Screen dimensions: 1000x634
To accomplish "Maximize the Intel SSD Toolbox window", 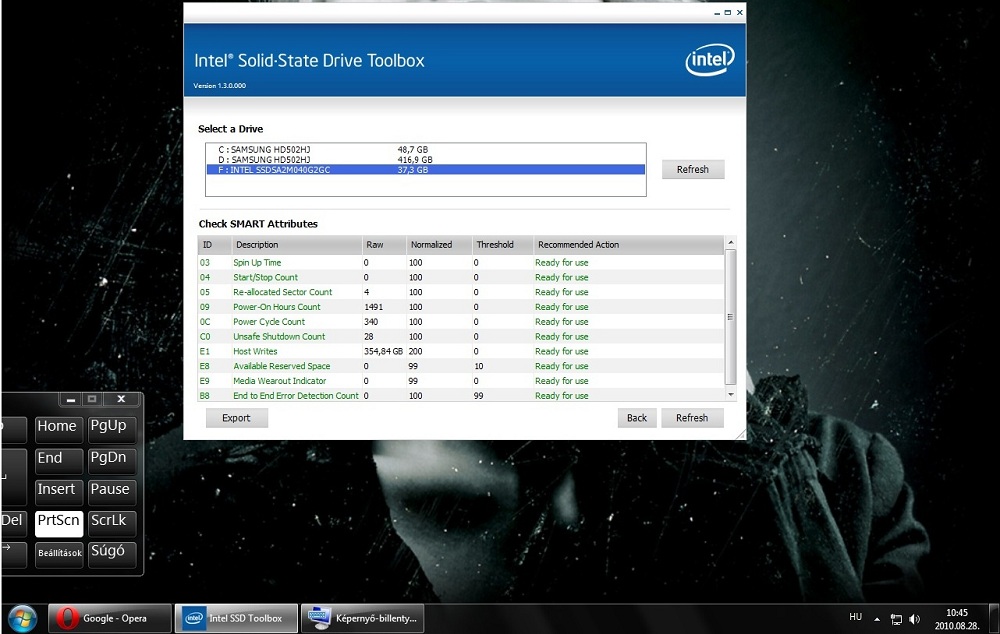I will pos(728,12).
